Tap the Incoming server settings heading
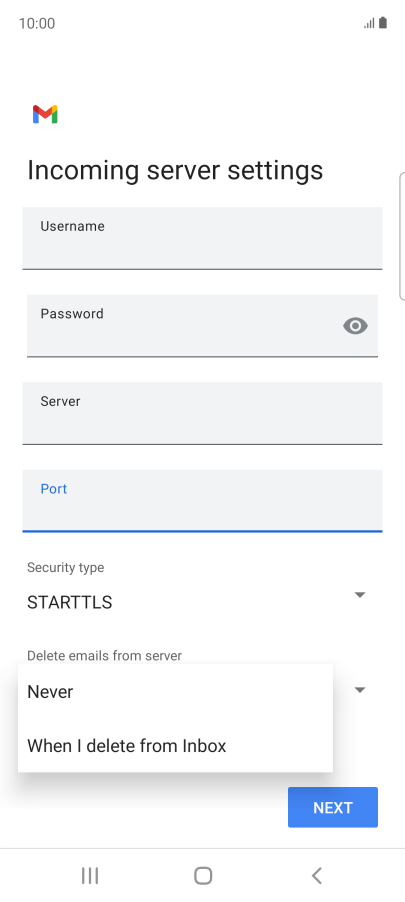 pyautogui.click(x=175, y=170)
